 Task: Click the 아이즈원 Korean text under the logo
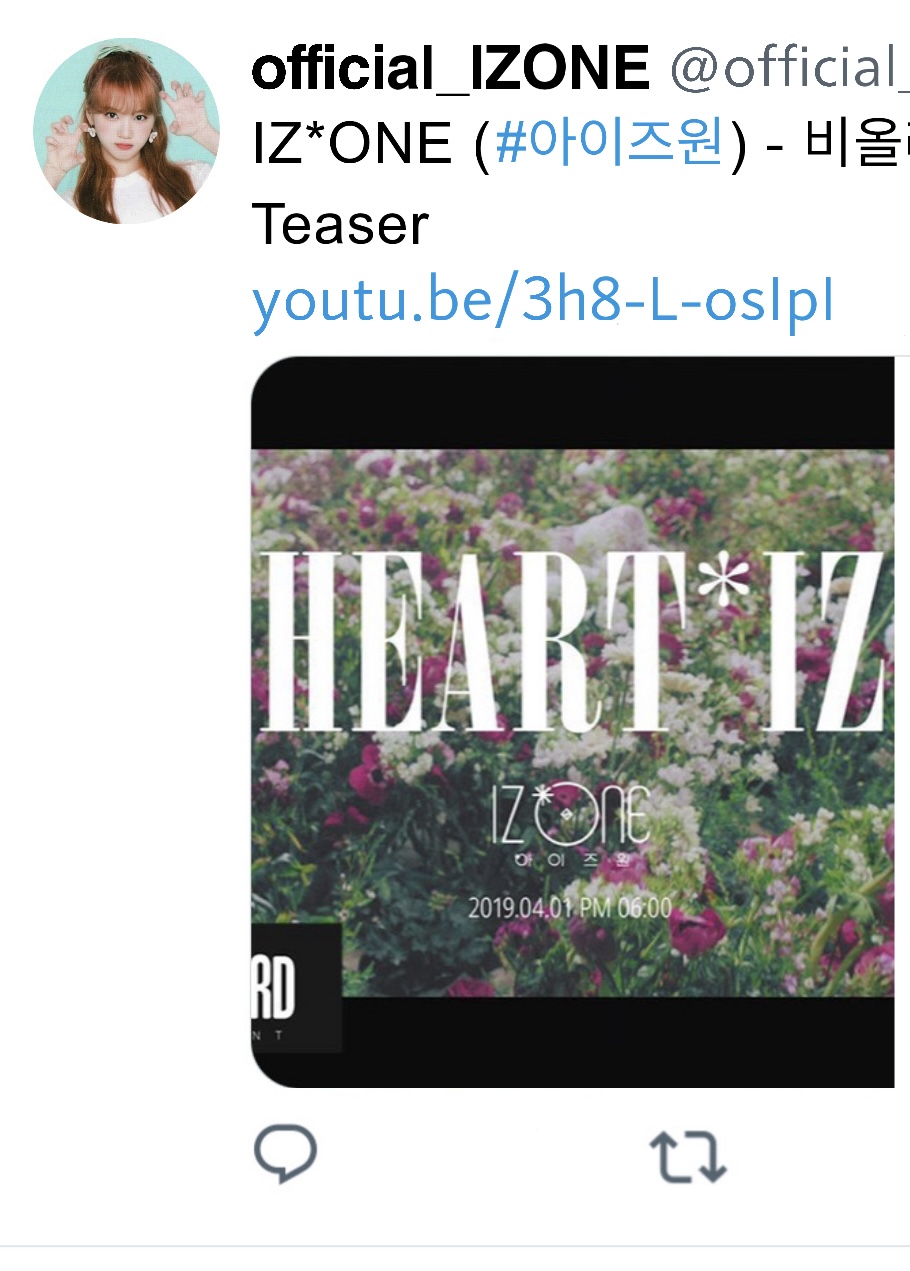[571, 860]
